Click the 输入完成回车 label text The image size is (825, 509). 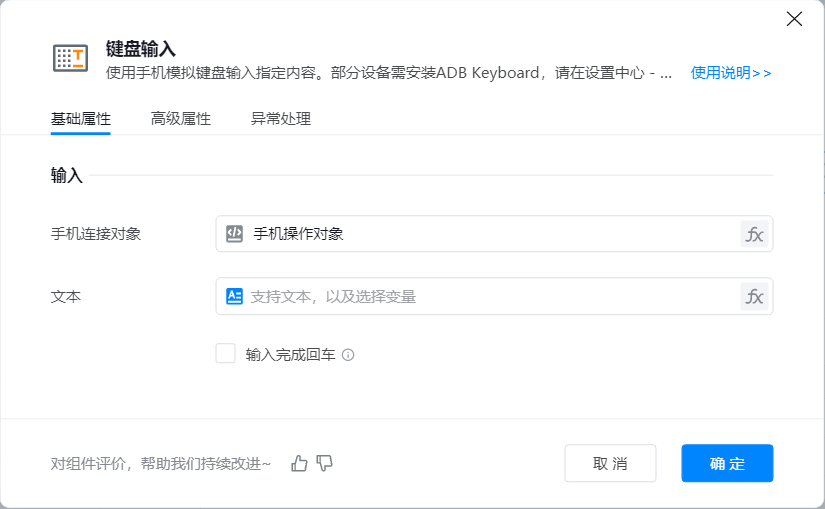click(x=291, y=354)
